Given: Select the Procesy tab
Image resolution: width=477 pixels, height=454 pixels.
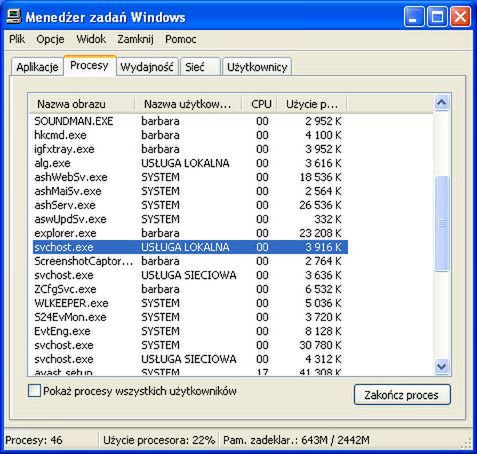Looking at the screenshot, I should pos(89,66).
